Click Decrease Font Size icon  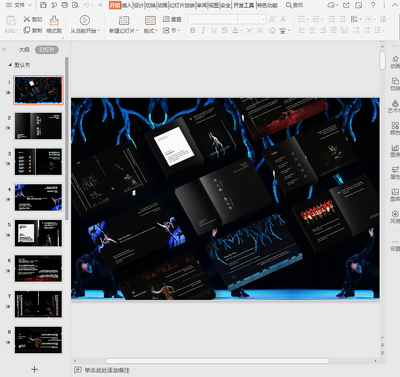click(x=283, y=19)
